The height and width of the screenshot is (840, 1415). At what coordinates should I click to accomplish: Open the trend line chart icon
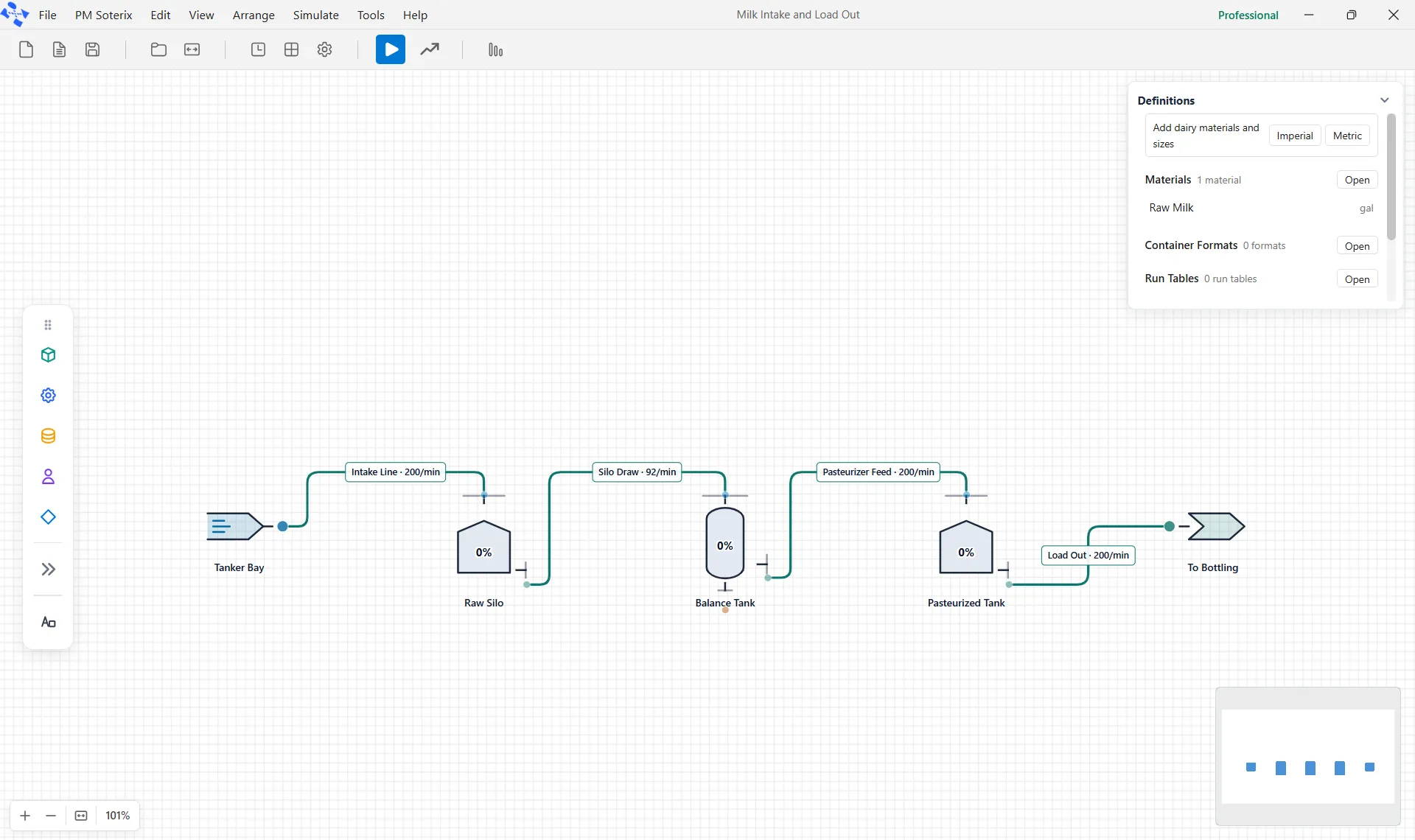point(430,49)
